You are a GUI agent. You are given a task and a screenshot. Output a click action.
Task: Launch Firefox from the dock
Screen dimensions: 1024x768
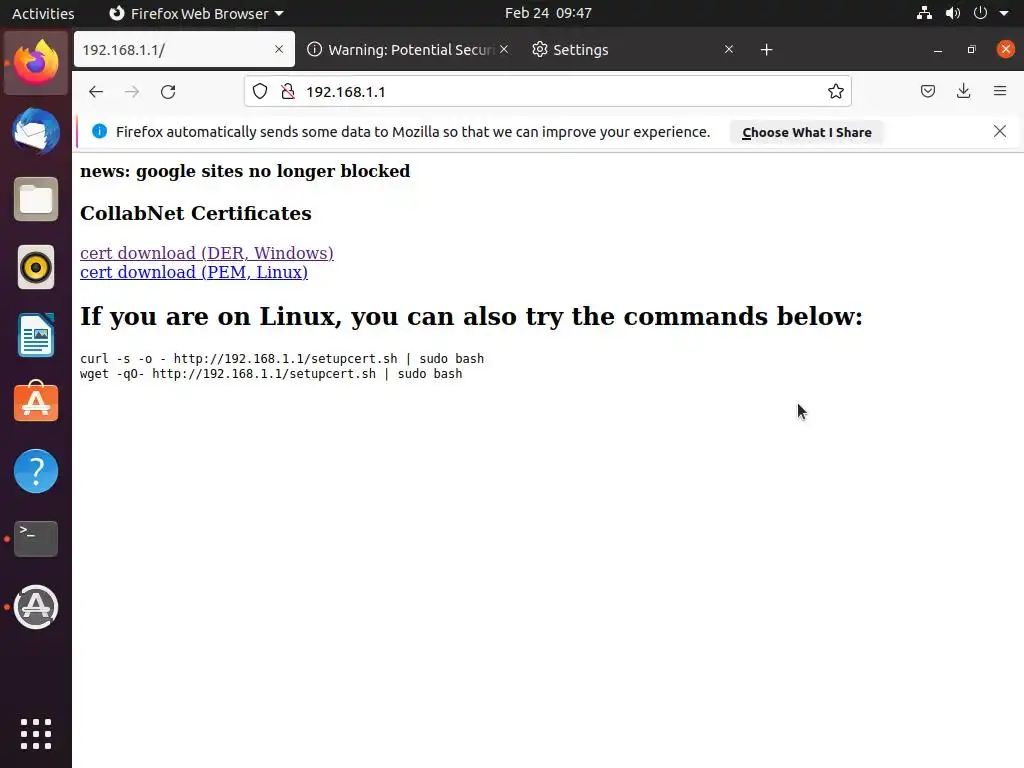(36, 63)
